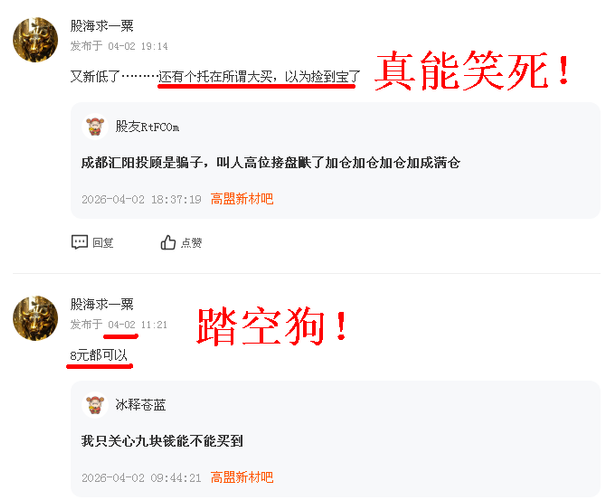Select the username 股海求一粟 above the 11:21 timestamp

click(x=102, y=304)
